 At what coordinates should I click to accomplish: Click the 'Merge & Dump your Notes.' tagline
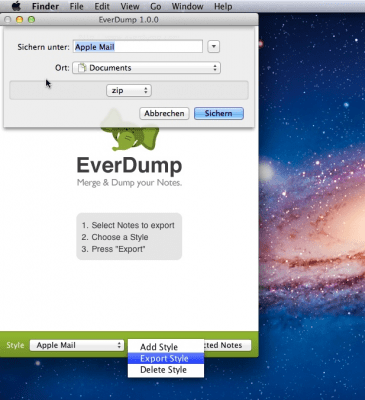point(129,183)
